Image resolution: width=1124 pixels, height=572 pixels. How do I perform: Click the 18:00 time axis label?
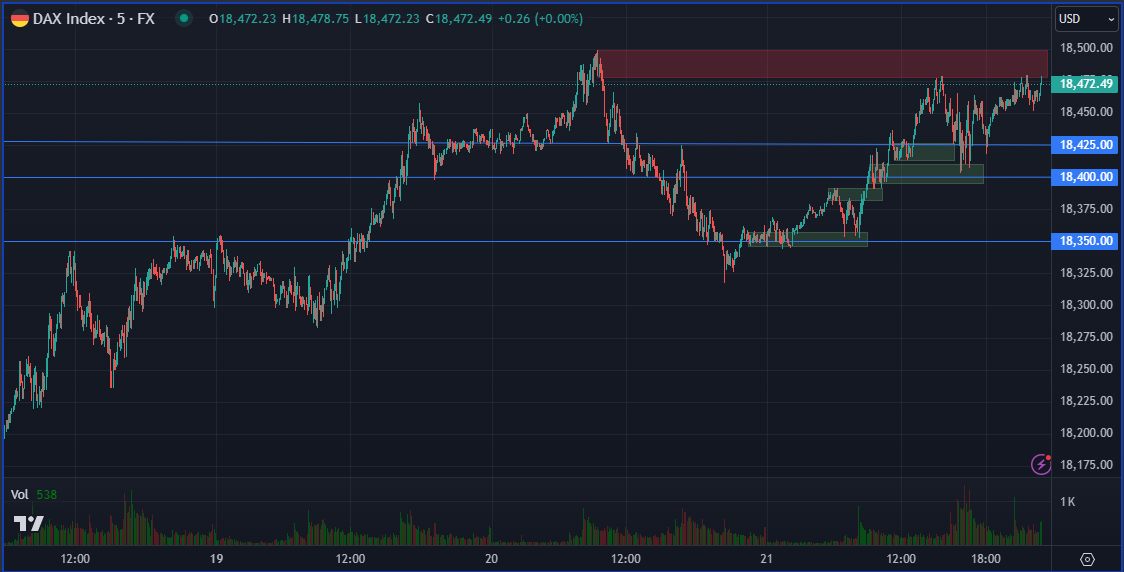(x=986, y=558)
